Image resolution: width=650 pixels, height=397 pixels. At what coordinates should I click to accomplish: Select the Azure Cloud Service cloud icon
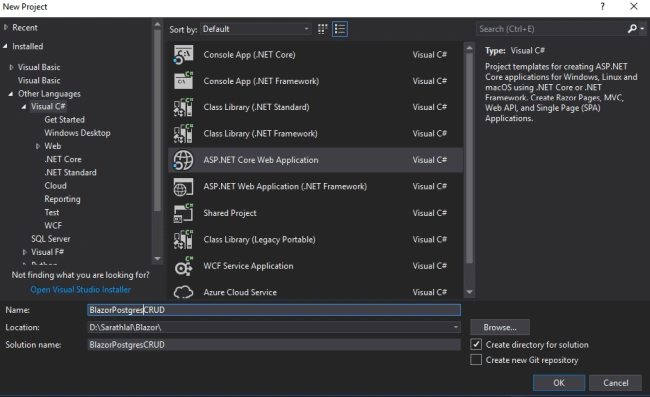(183, 292)
